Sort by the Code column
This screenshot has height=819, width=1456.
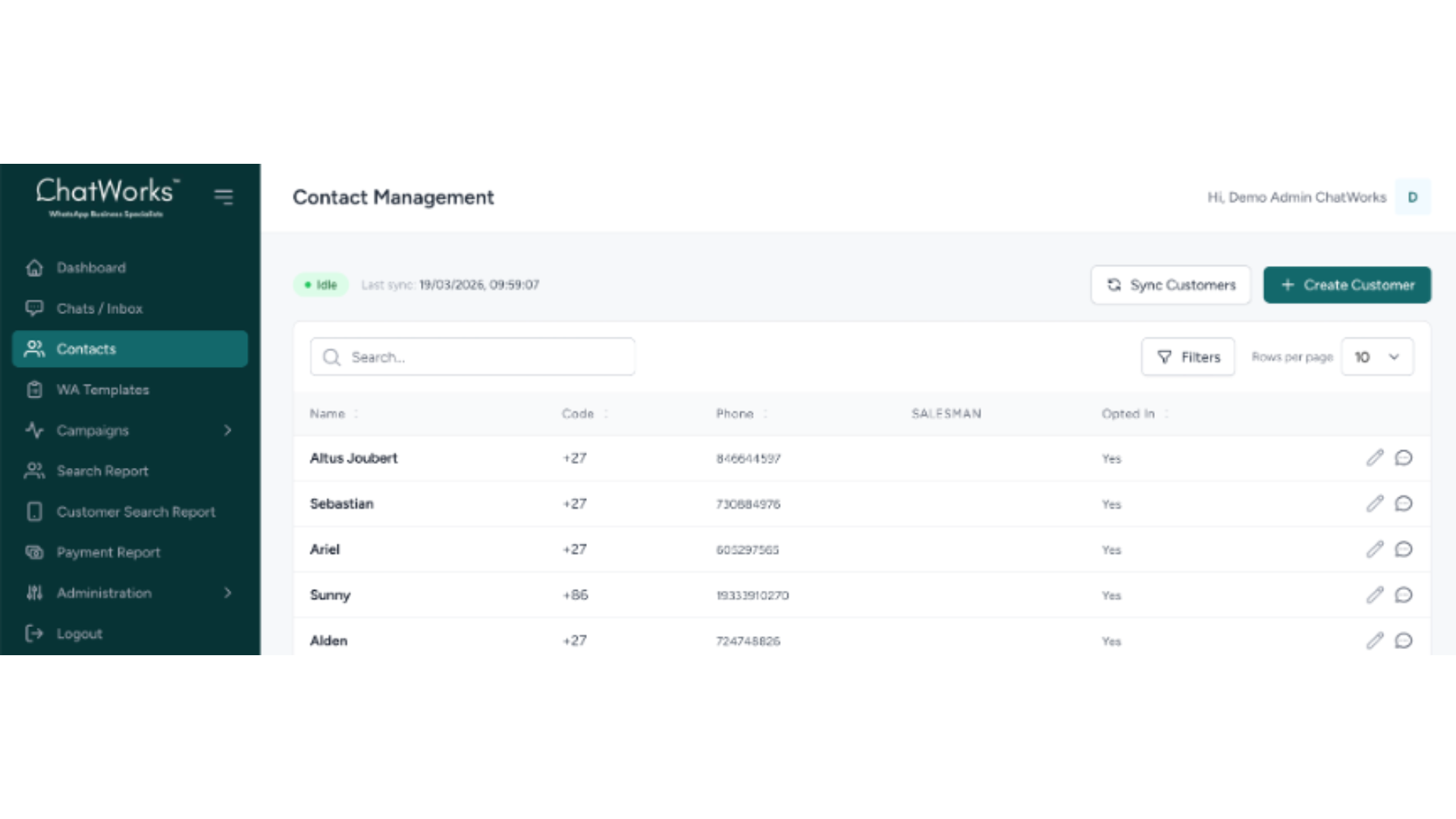(585, 414)
